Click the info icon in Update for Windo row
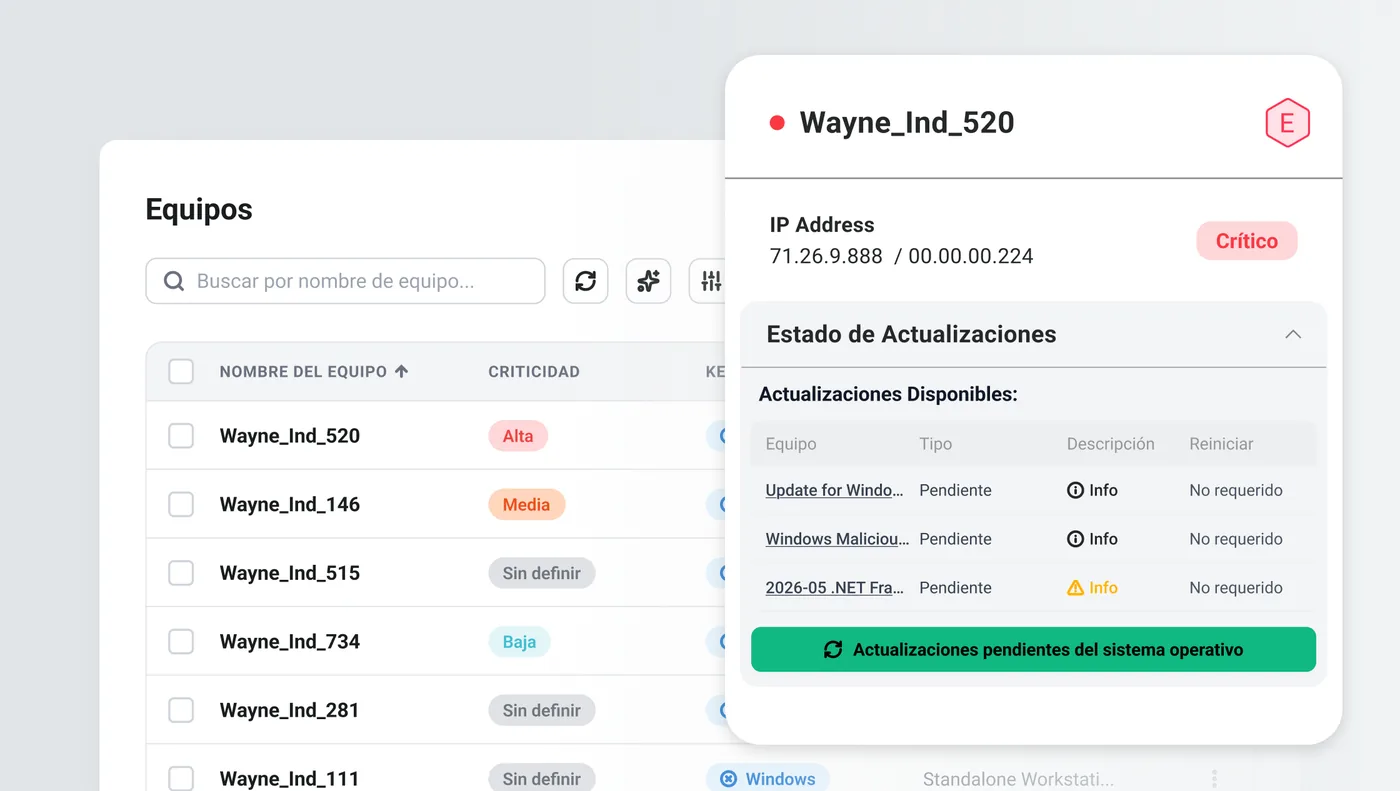 pos(1075,490)
